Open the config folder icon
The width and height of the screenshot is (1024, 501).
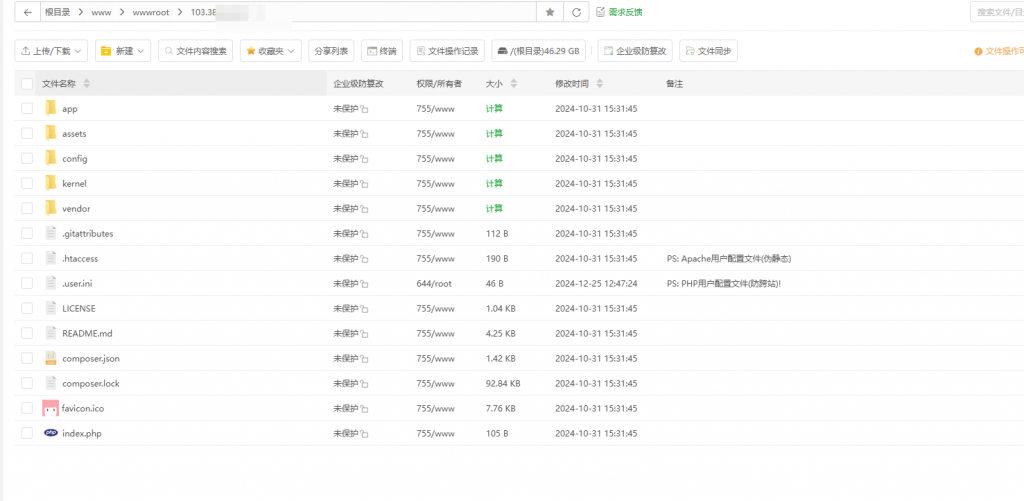click(x=51, y=158)
